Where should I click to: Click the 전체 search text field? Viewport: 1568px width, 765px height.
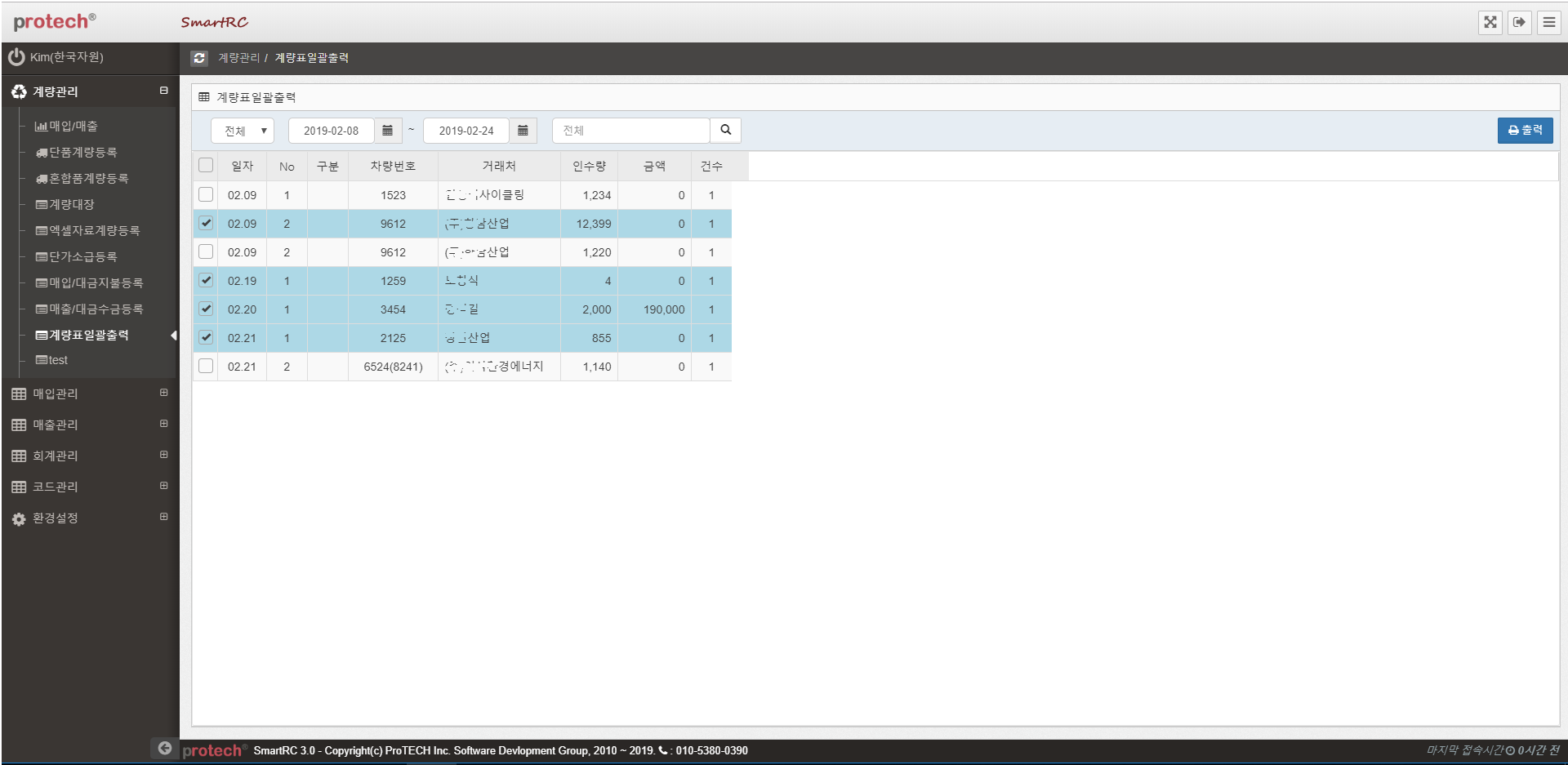[x=630, y=131]
